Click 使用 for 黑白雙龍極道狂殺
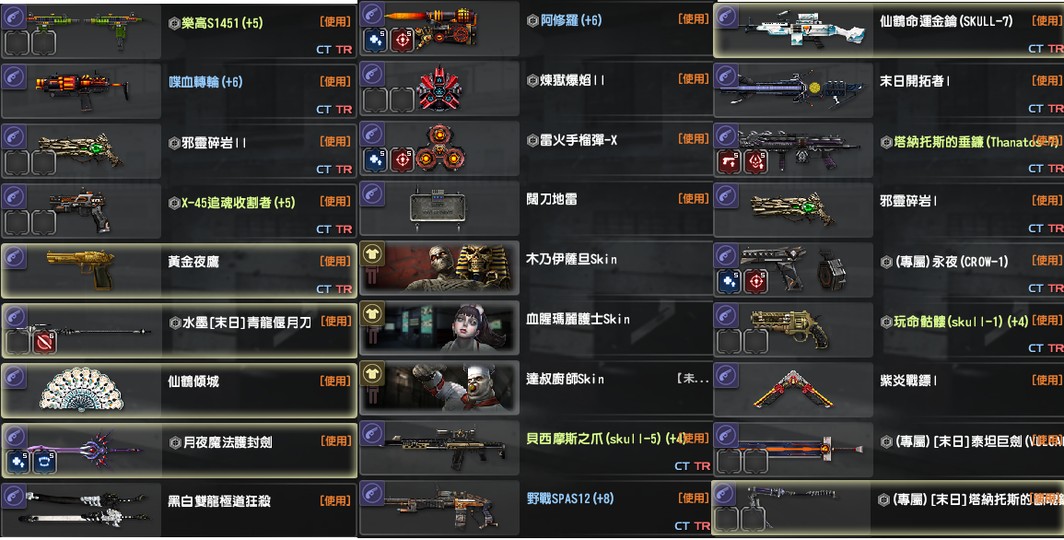 coord(335,501)
